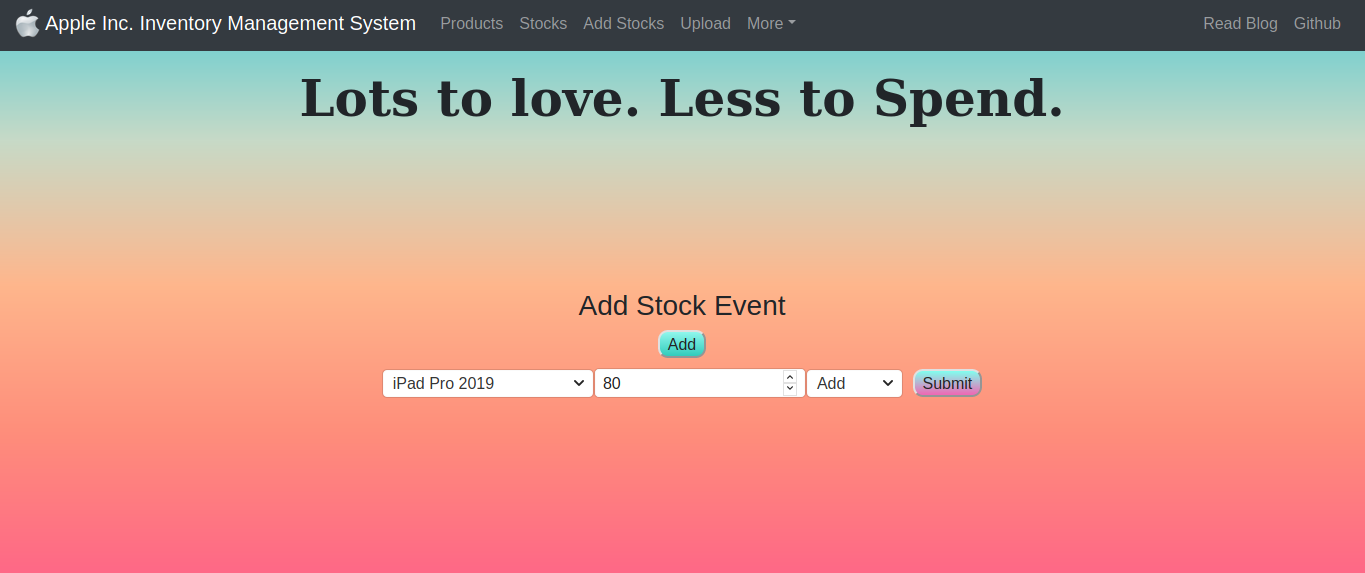The width and height of the screenshot is (1365, 573).
Task: Click the Apple logo in navbar
Action: tap(27, 23)
